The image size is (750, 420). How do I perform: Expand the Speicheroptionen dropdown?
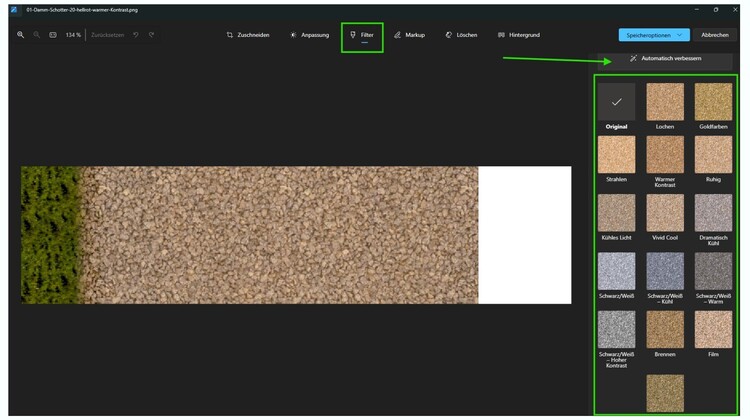click(654, 35)
